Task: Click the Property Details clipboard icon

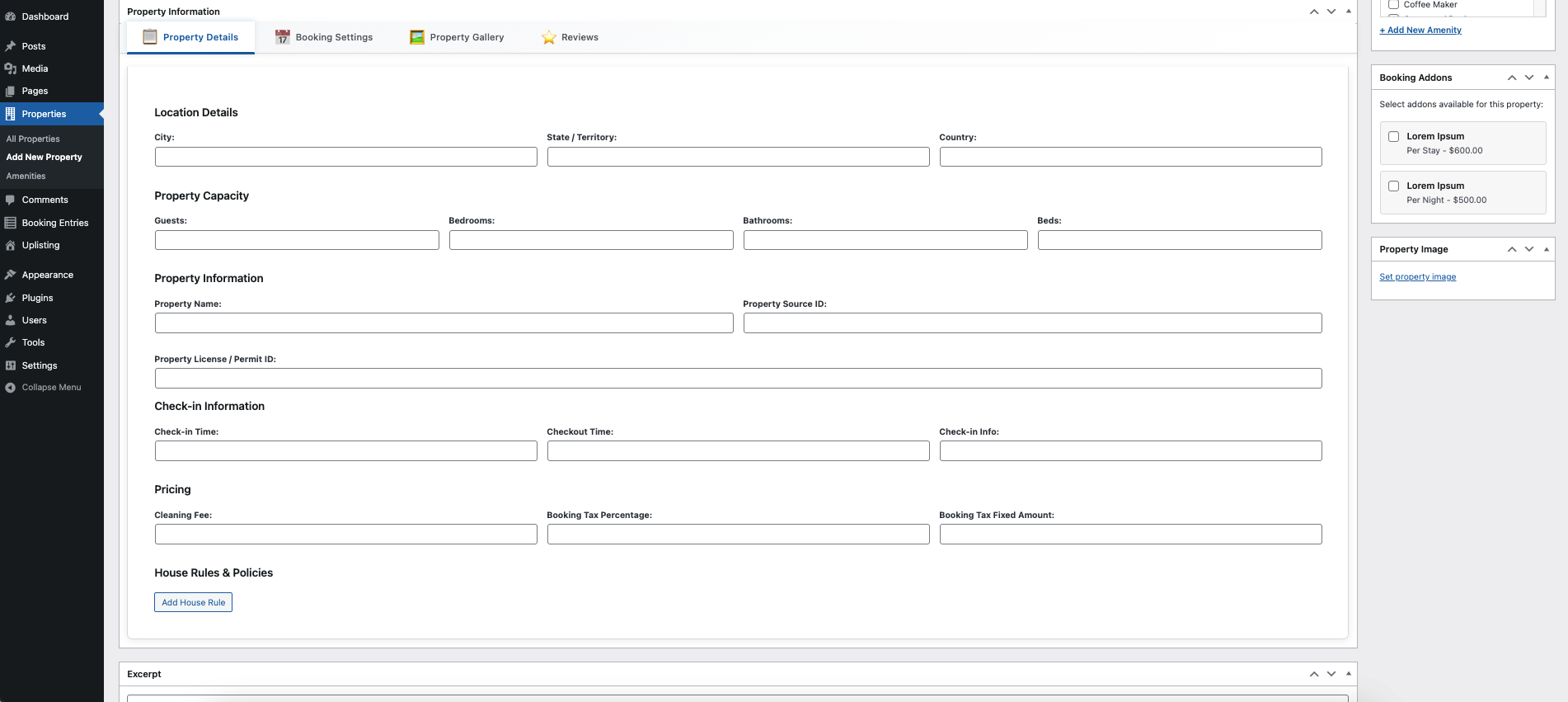Action: pos(150,36)
